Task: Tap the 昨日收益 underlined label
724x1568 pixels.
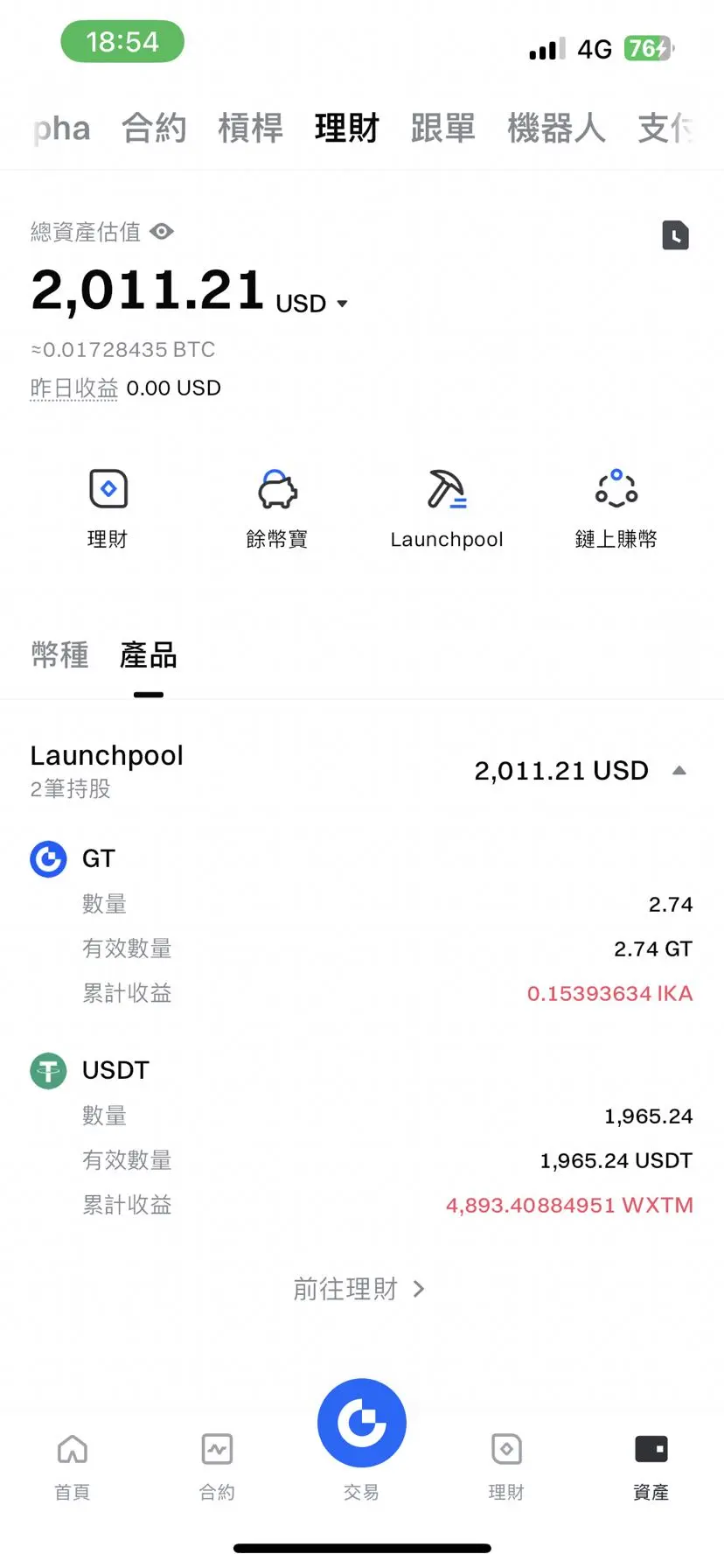Action: [74, 388]
